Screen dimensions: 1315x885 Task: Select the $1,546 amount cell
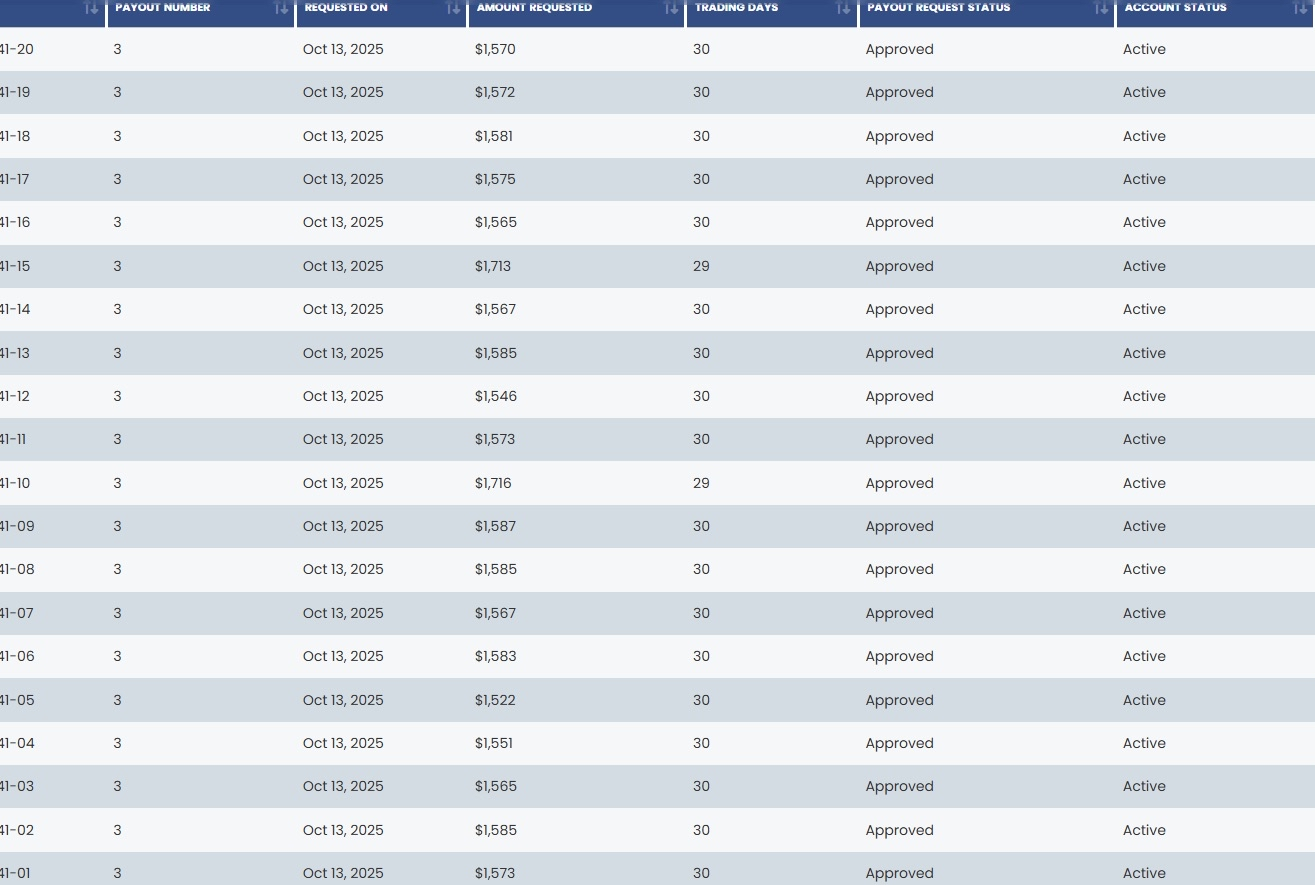click(496, 396)
